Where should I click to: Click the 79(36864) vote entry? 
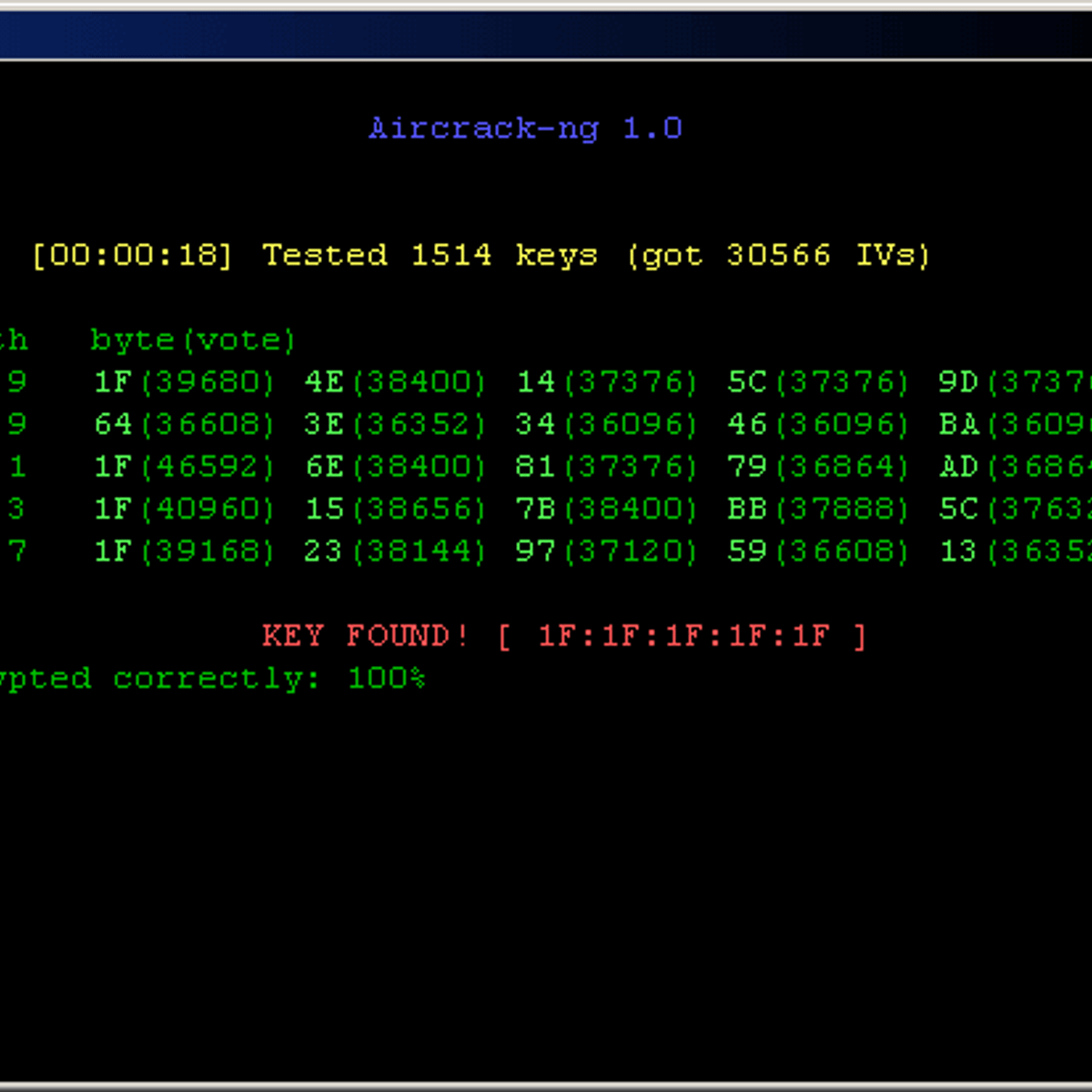(817, 467)
